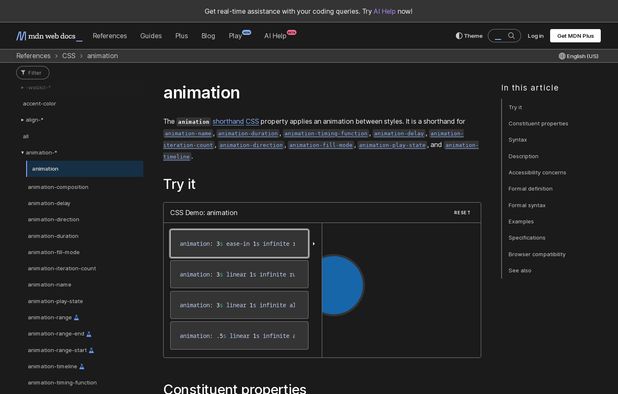Viewport: 618px width, 394px height.
Task: Open animation-iteration-count in the sidebar
Action: coord(62,268)
